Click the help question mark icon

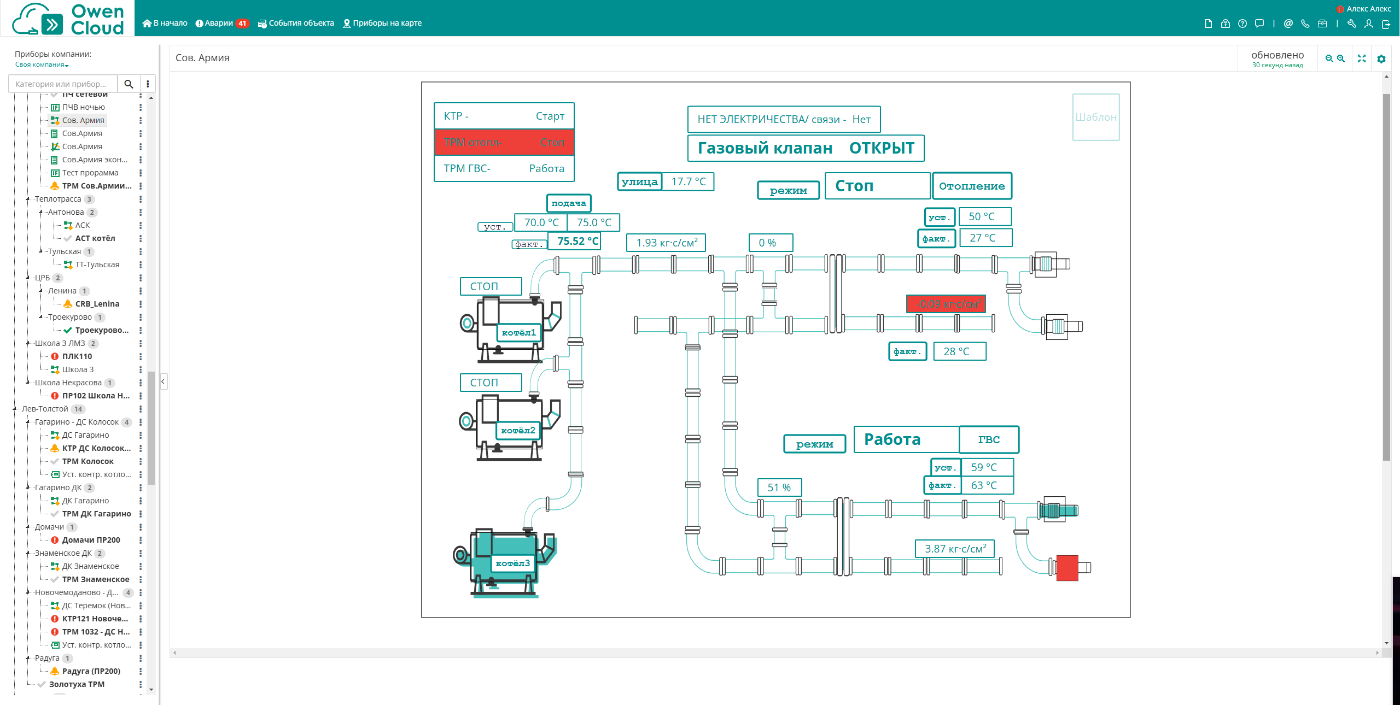point(1242,23)
